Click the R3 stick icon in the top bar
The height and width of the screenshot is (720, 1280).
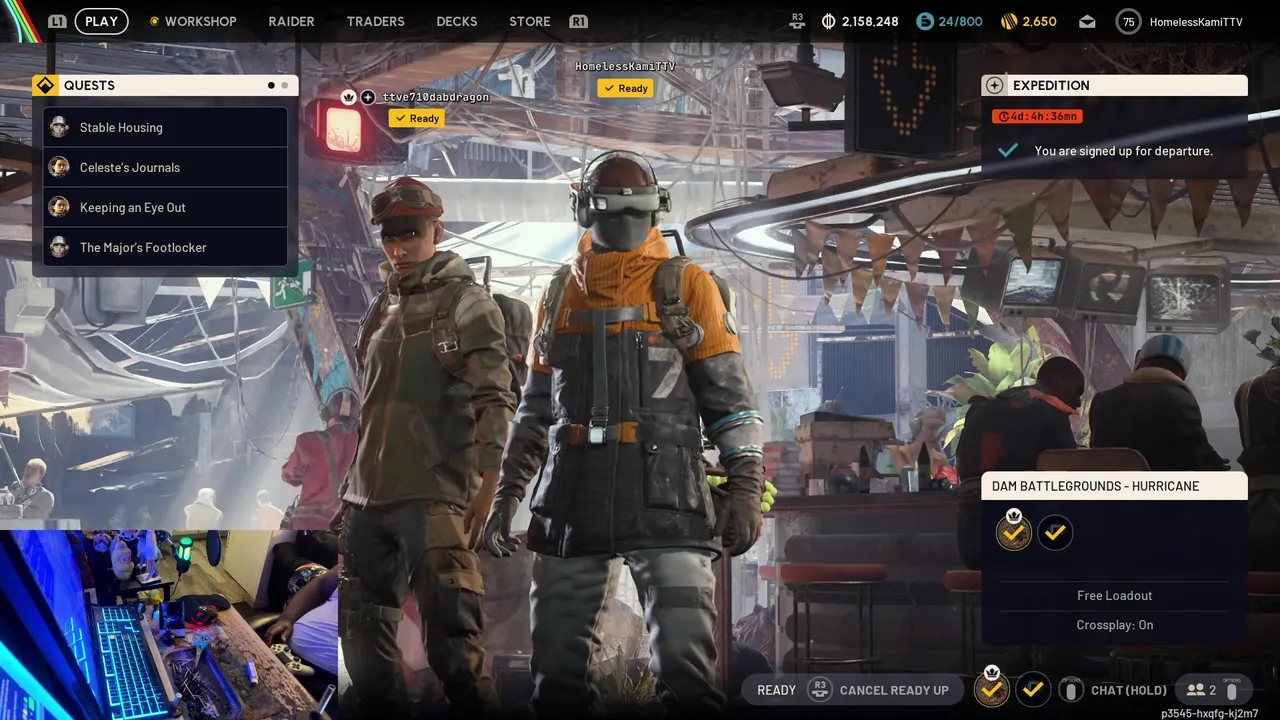[x=797, y=20]
